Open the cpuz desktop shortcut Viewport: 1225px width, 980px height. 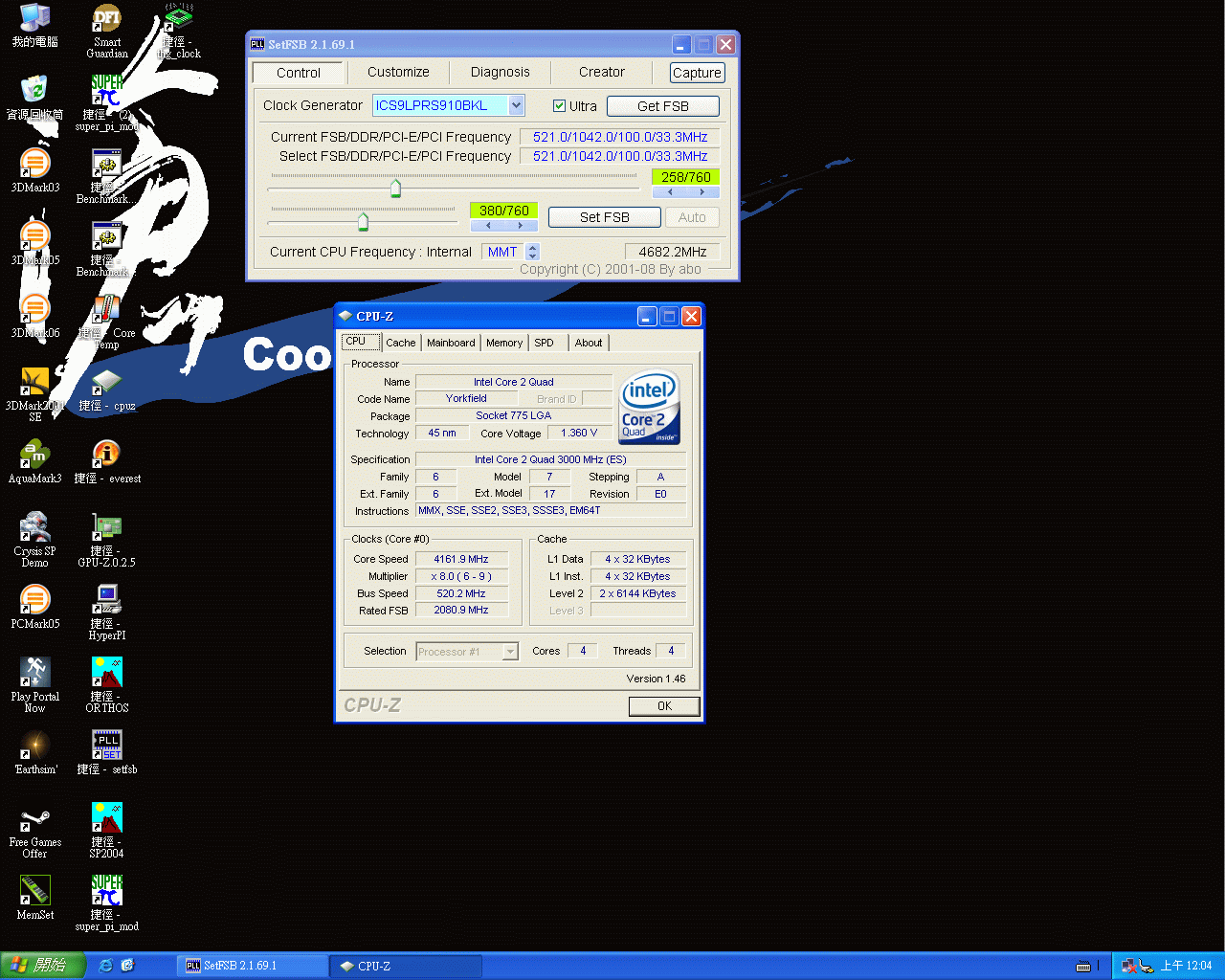107,389
